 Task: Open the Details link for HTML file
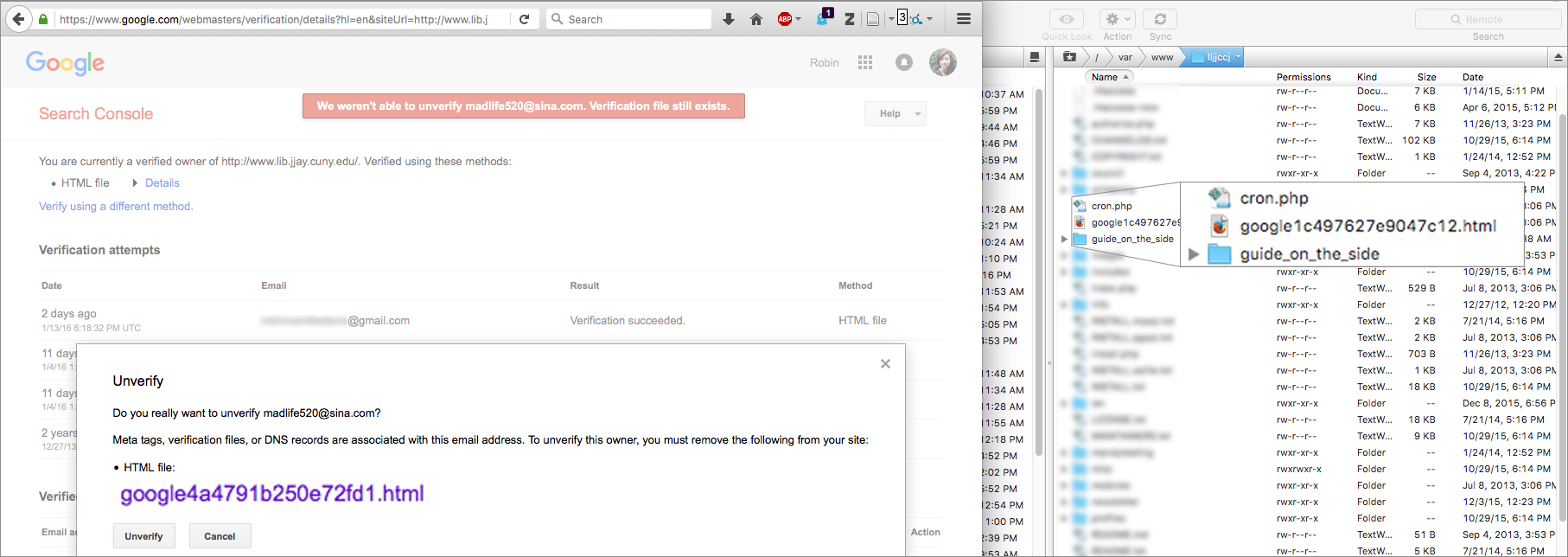[x=163, y=182]
